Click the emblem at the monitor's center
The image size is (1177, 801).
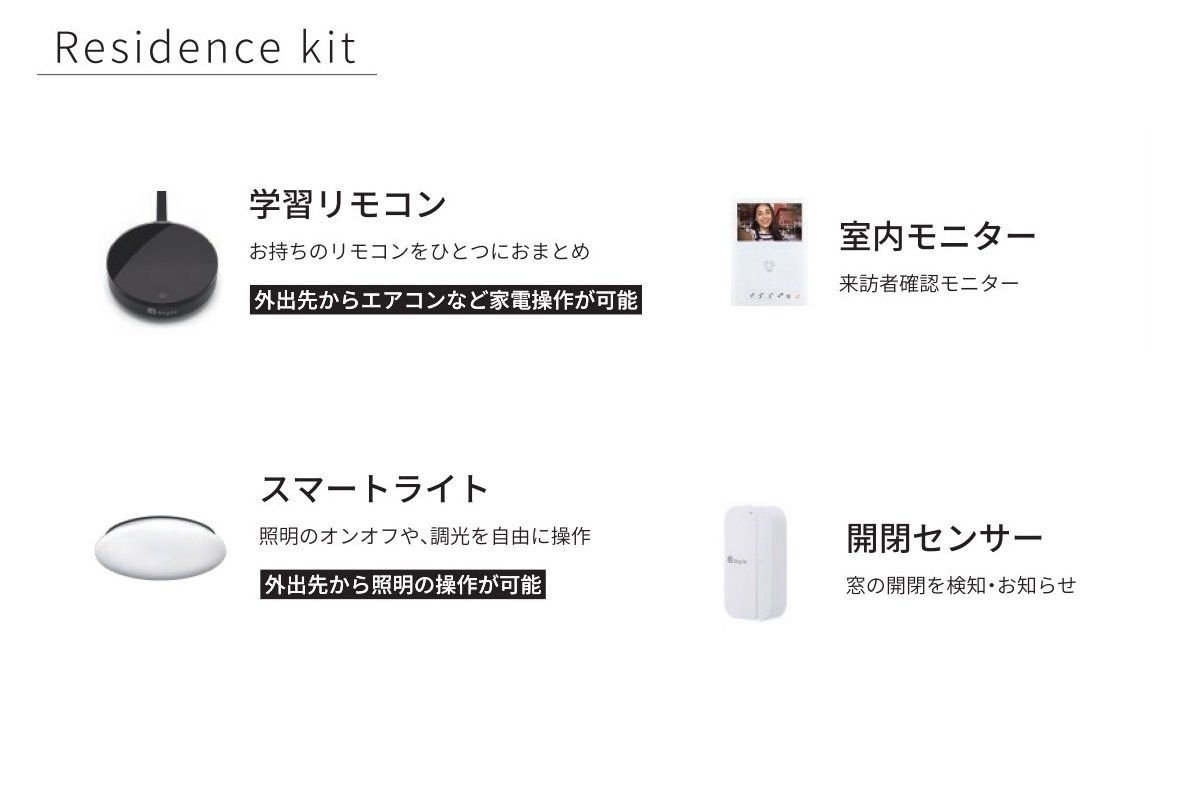769,267
